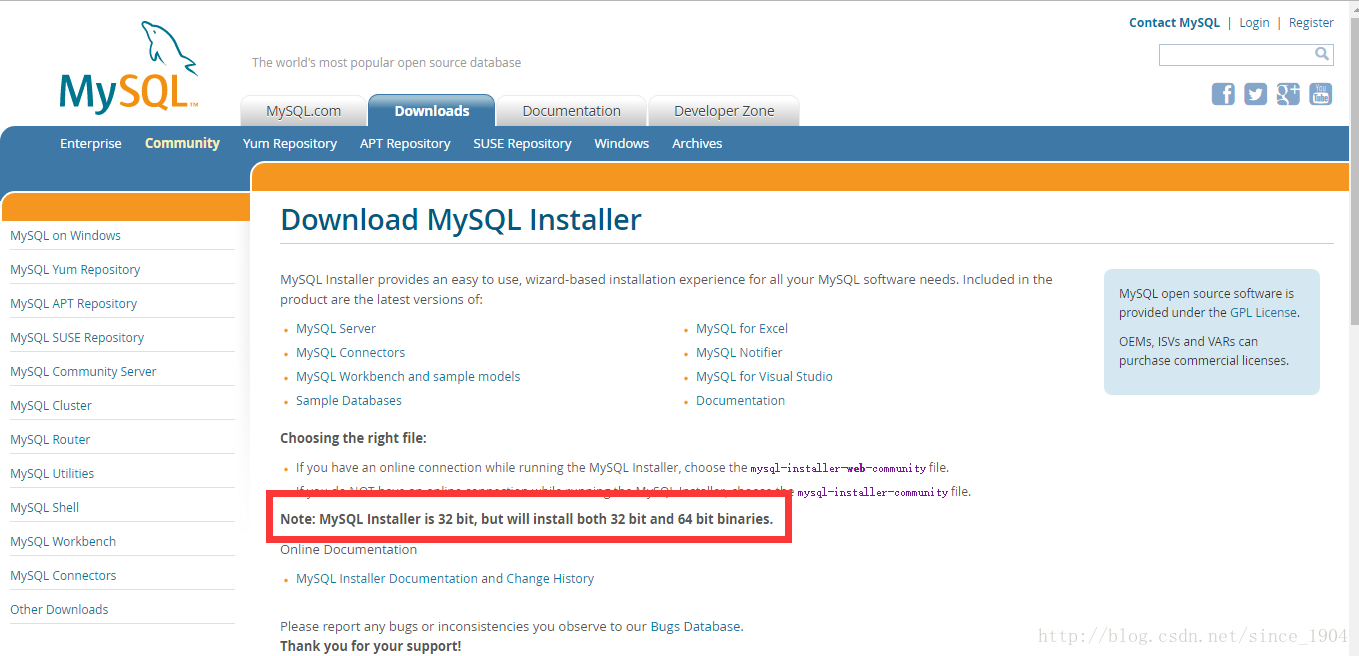
Task: Open MySQL Shell in the sidebar
Action: (44, 508)
